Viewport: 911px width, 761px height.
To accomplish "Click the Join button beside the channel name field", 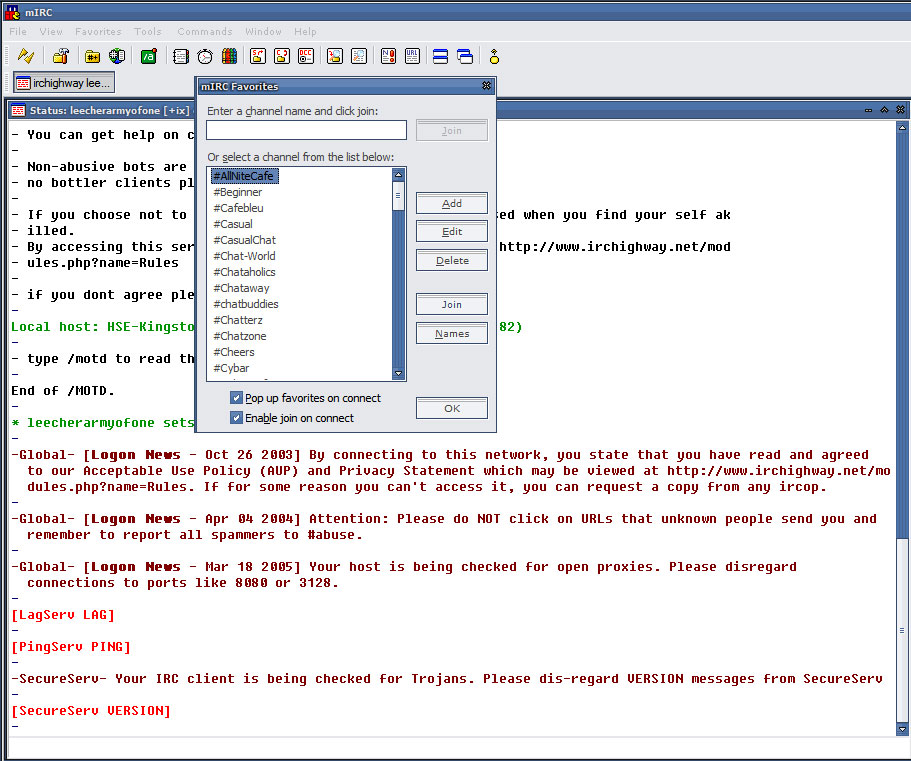I will point(451,130).
